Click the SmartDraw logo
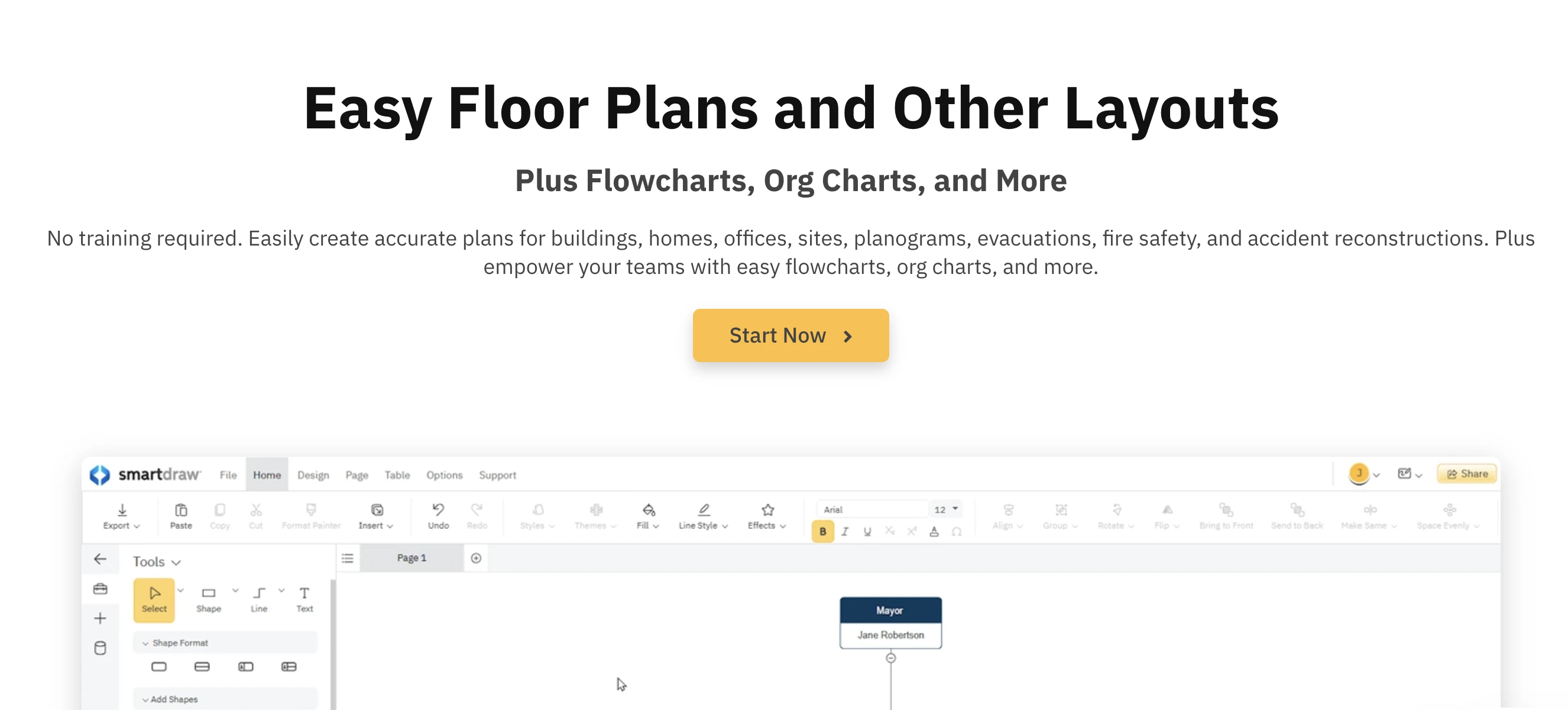This screenshot has width=1568, height=710. 145,475
